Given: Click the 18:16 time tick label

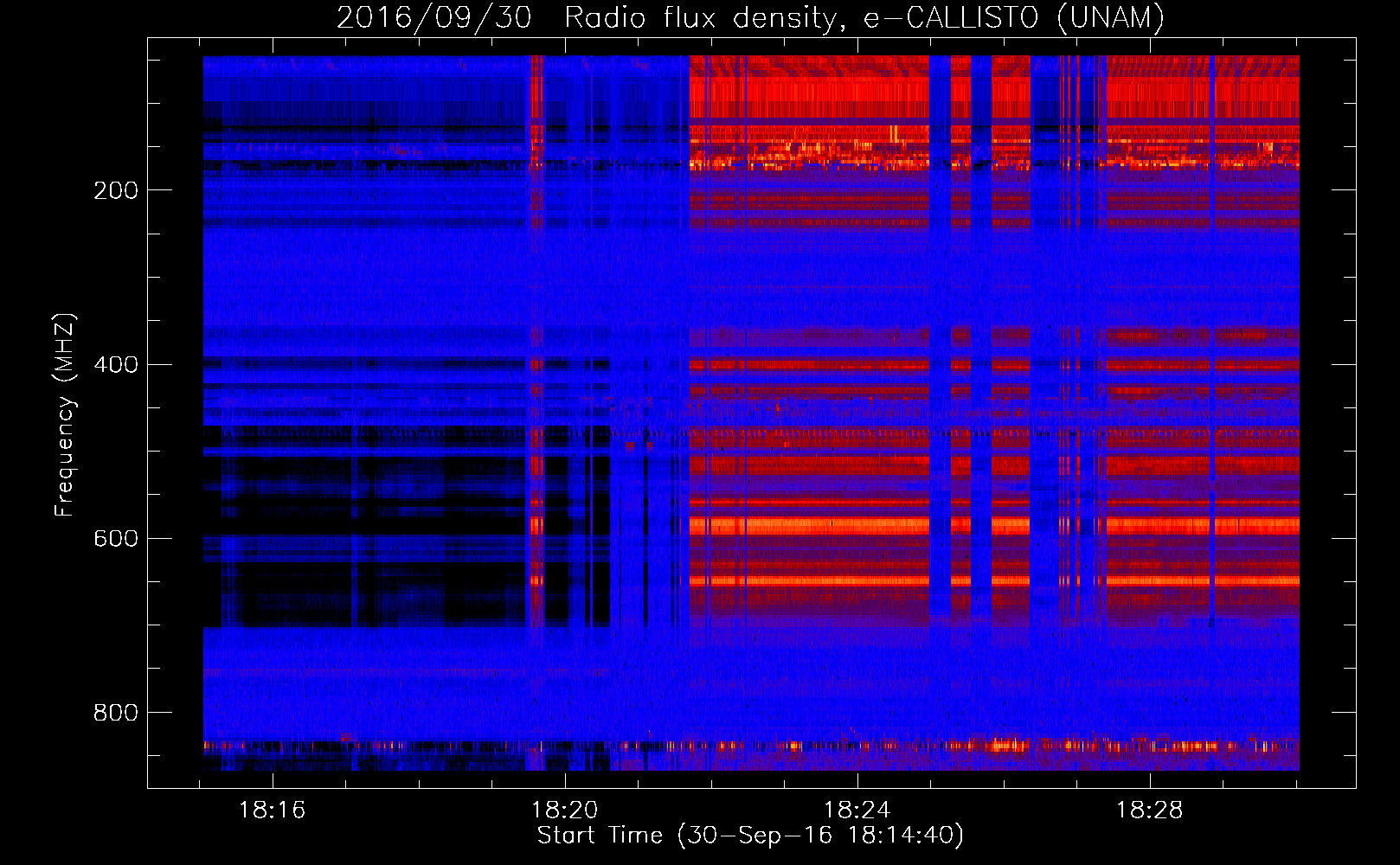Looking at the screenshot, I should click(x=273, y=810).
